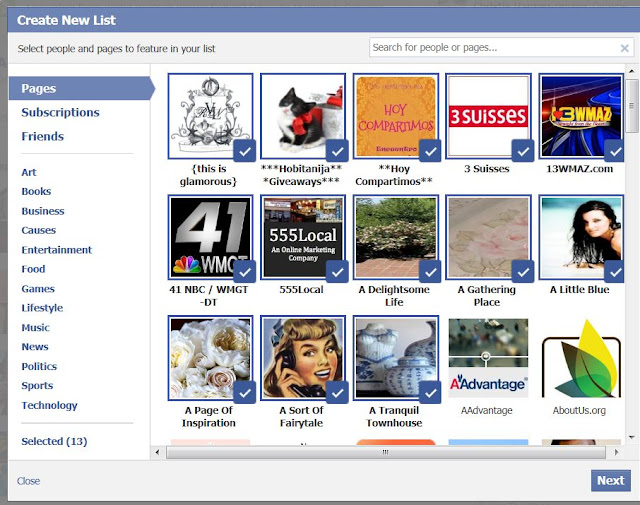Click the Close link

(28, 481)
